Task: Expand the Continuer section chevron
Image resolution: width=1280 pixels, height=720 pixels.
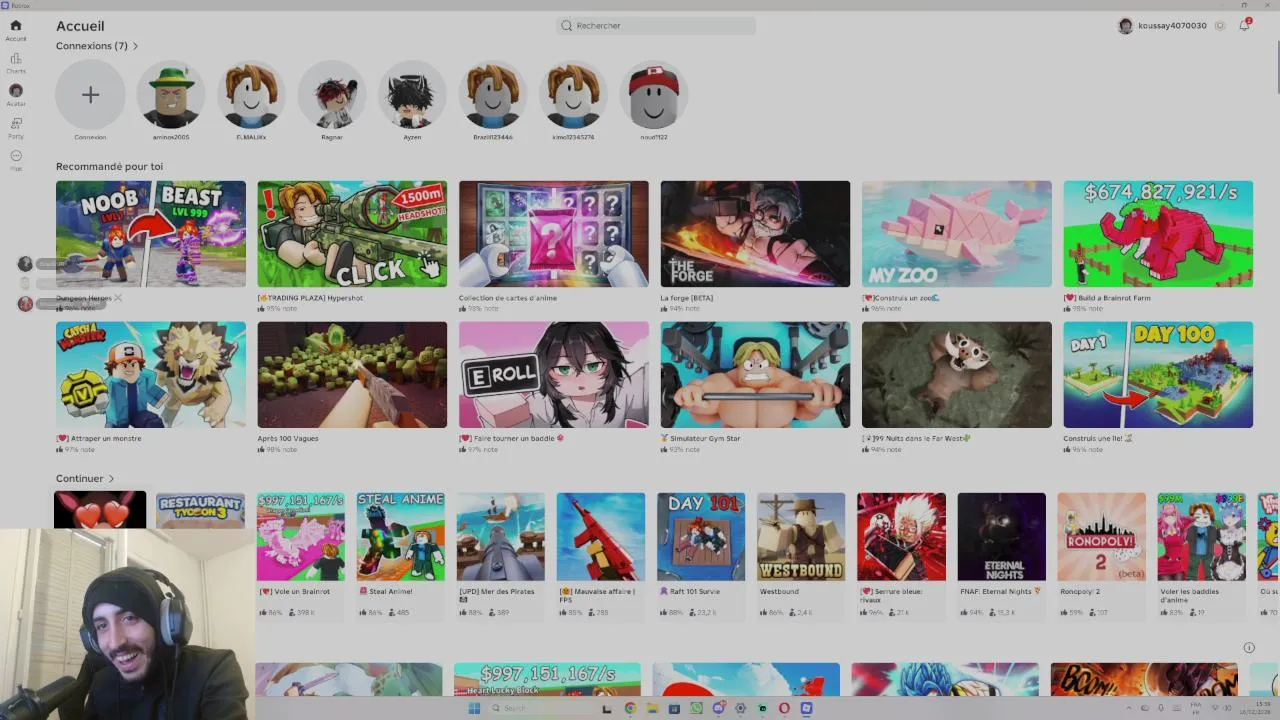Action: point(111,479)
